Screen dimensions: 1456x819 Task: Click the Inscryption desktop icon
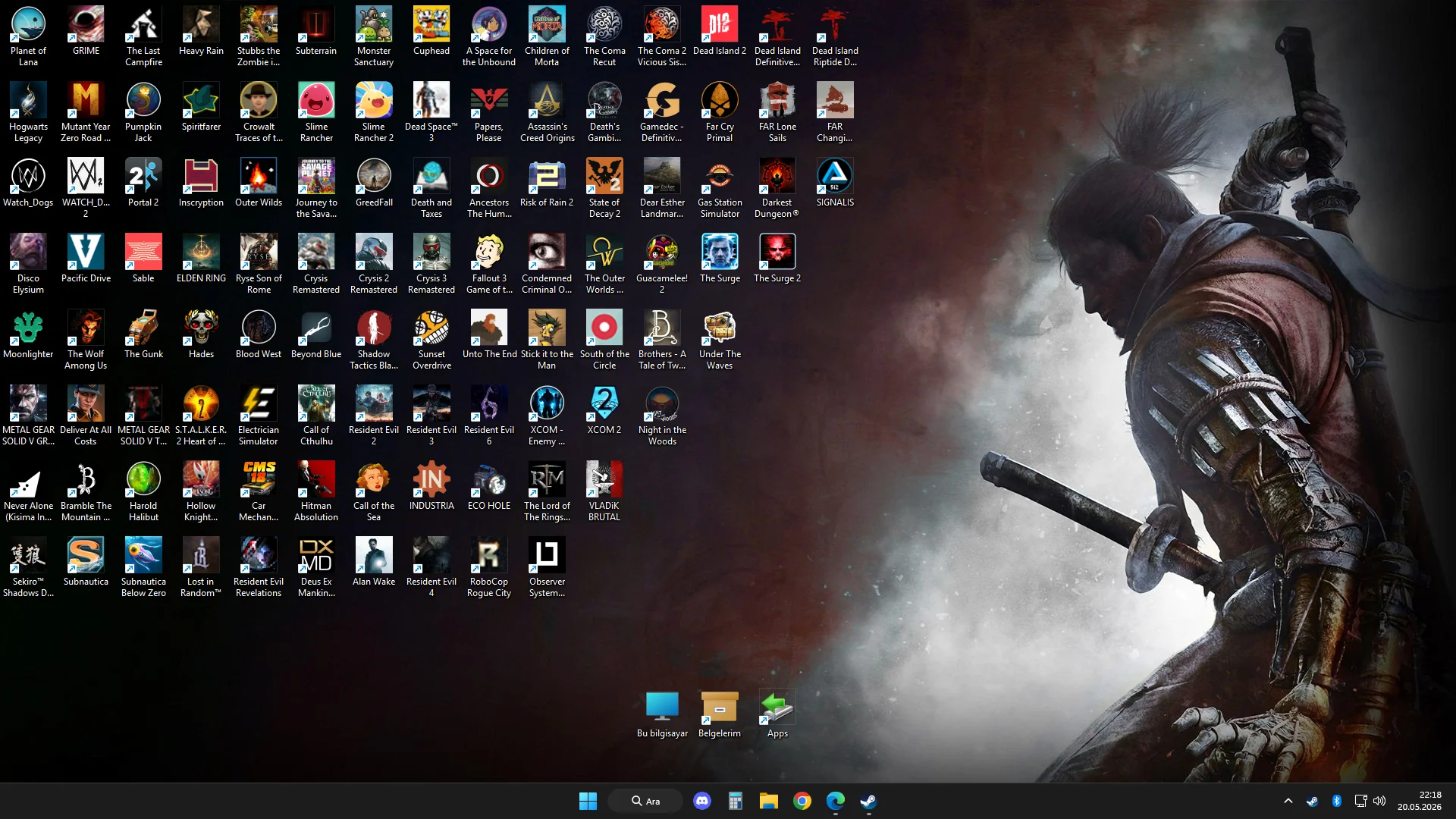pos(201,183)
